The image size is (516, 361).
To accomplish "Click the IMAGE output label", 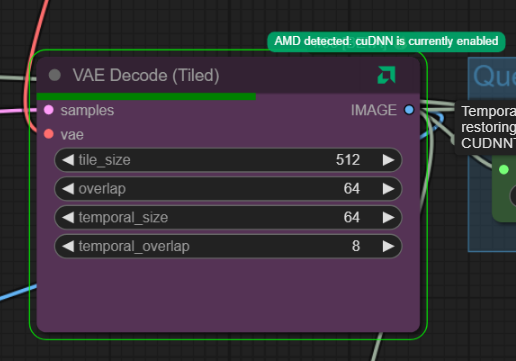I will [374, 110].
